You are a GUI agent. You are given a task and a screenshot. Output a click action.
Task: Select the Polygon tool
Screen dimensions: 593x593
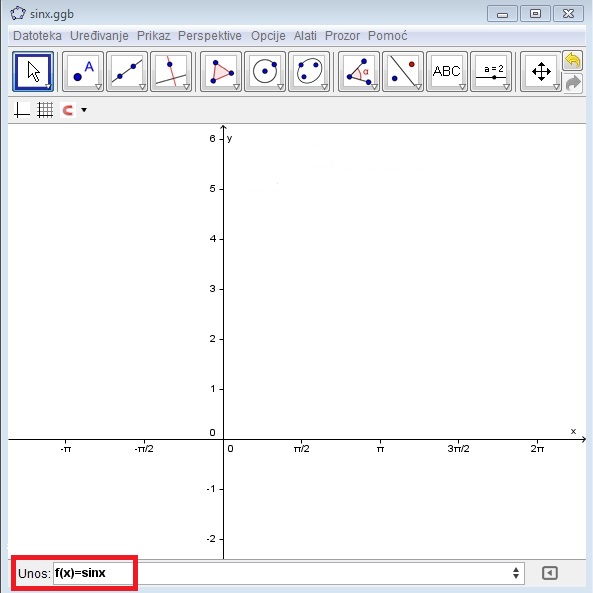click(221, 71)
